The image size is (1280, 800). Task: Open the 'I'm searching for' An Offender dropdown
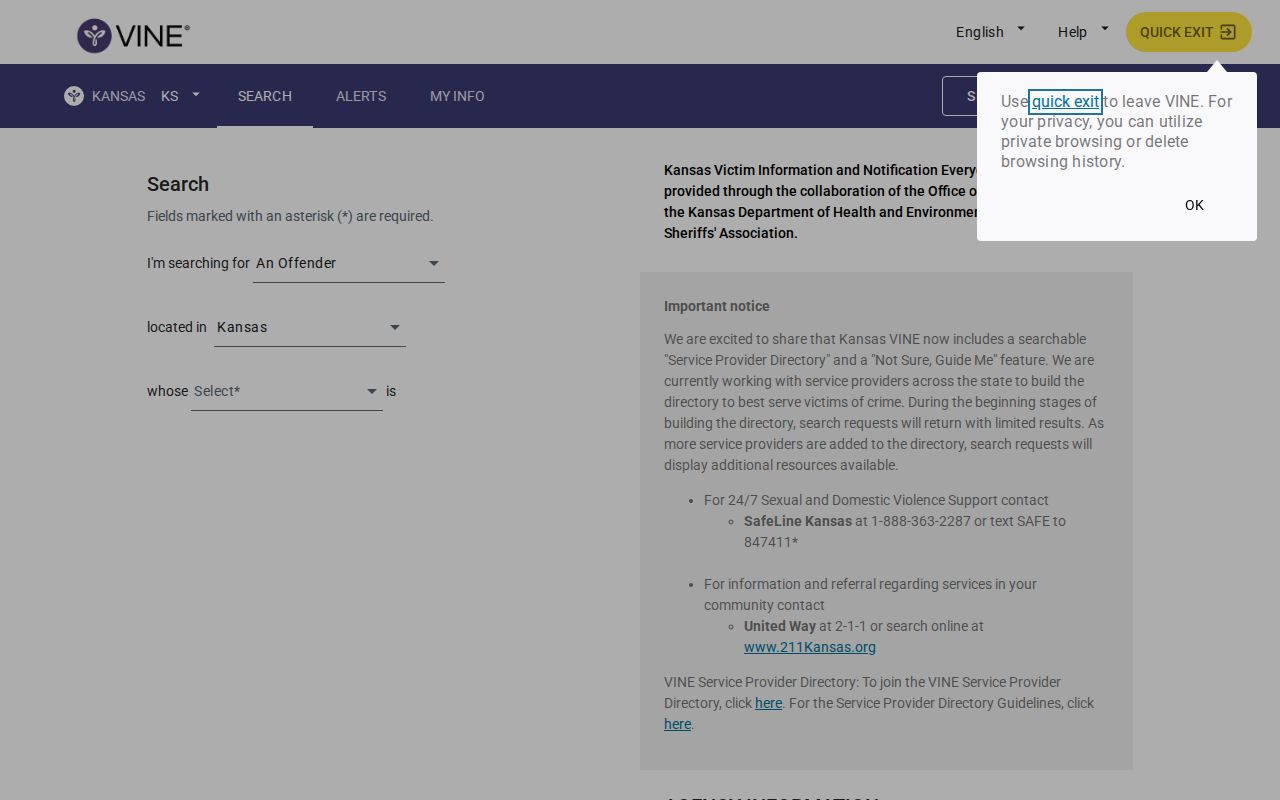click(x=348, y=263)
